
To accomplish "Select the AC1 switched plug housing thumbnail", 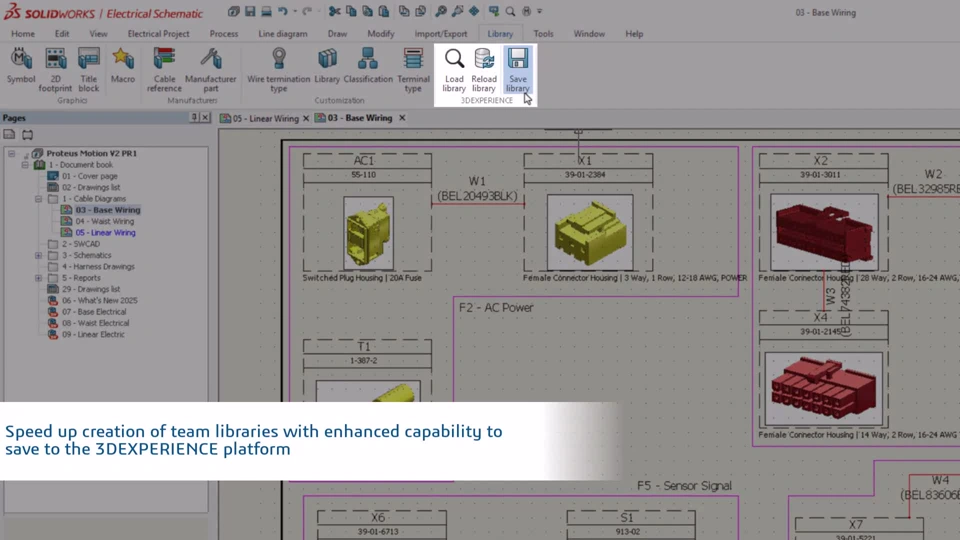I will point(369,233).
